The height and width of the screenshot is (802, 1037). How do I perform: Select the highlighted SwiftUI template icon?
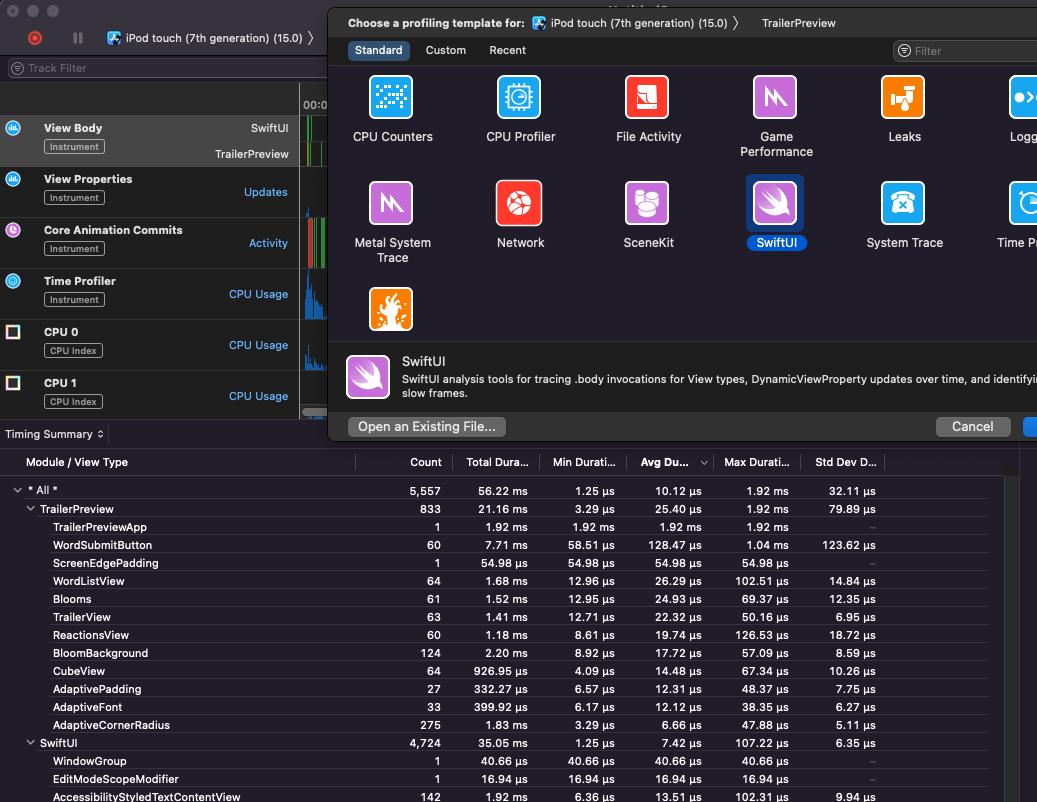(775, 203)
